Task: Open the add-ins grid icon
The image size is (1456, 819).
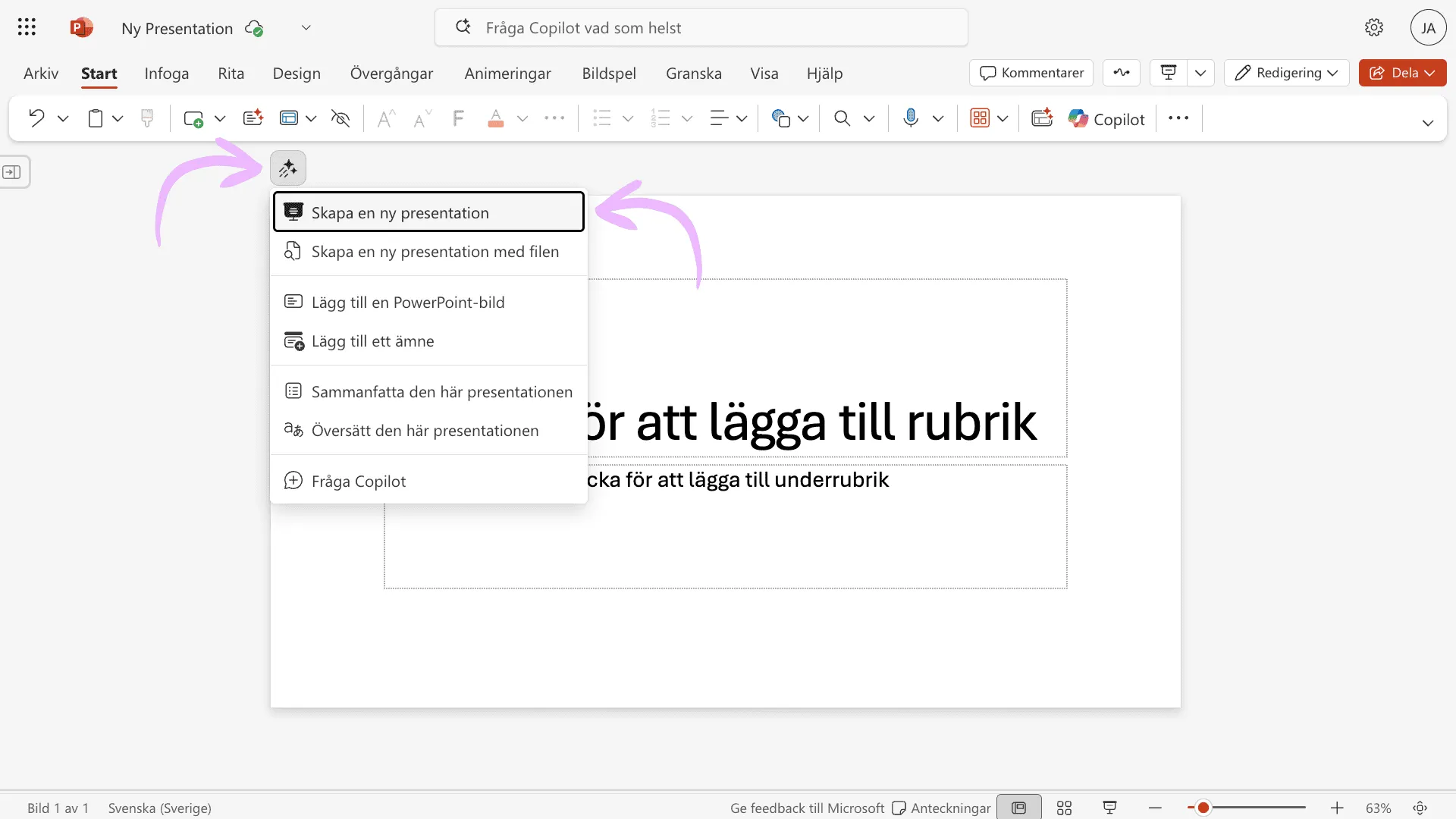Action: pos(980,118)
